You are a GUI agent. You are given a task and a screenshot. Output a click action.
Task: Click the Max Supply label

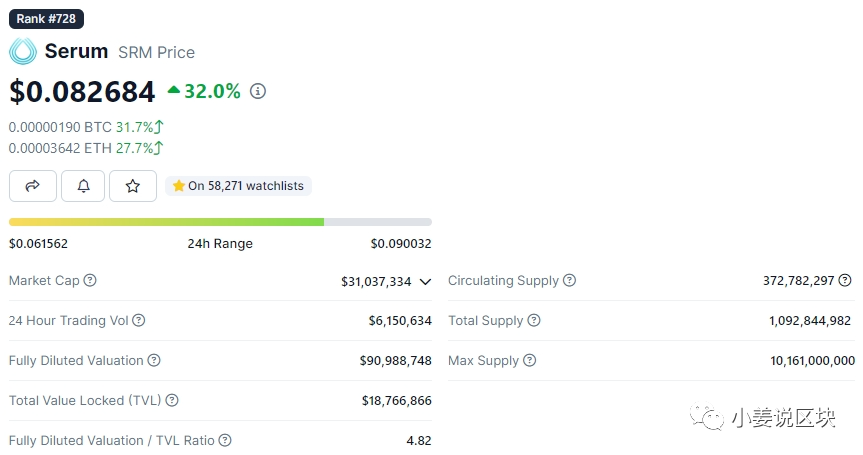click(x=483, y=360)
